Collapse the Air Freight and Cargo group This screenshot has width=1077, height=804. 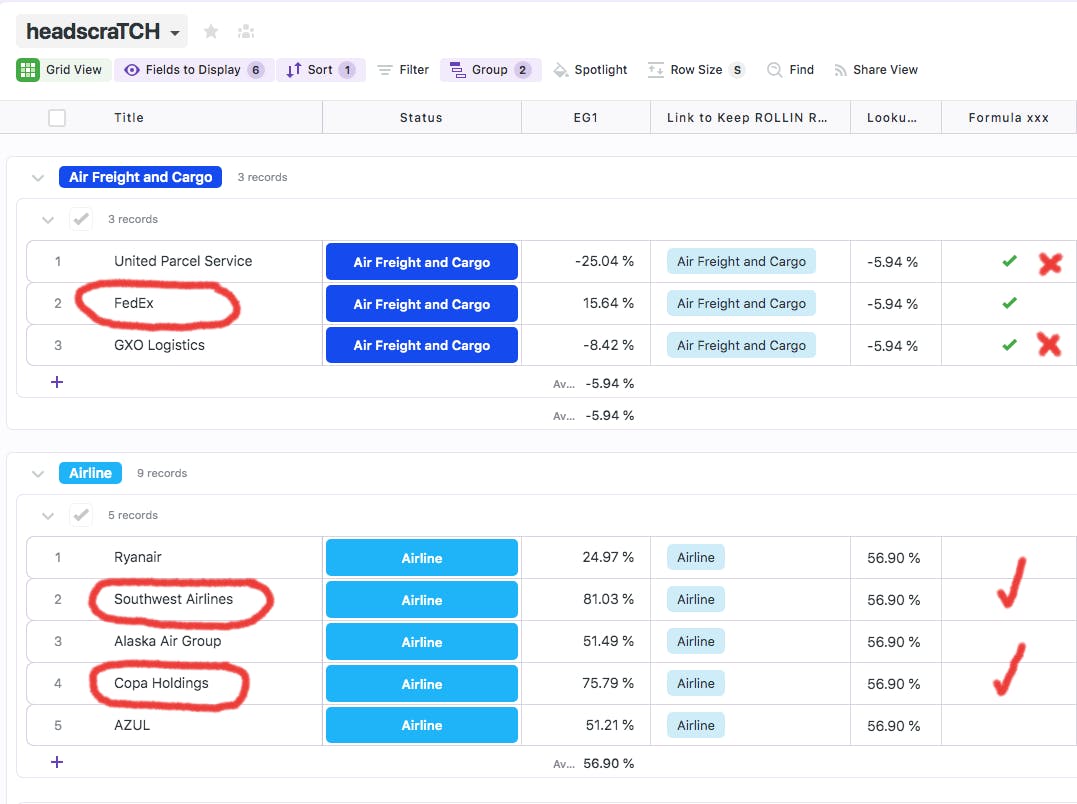(x=38, y=178)
